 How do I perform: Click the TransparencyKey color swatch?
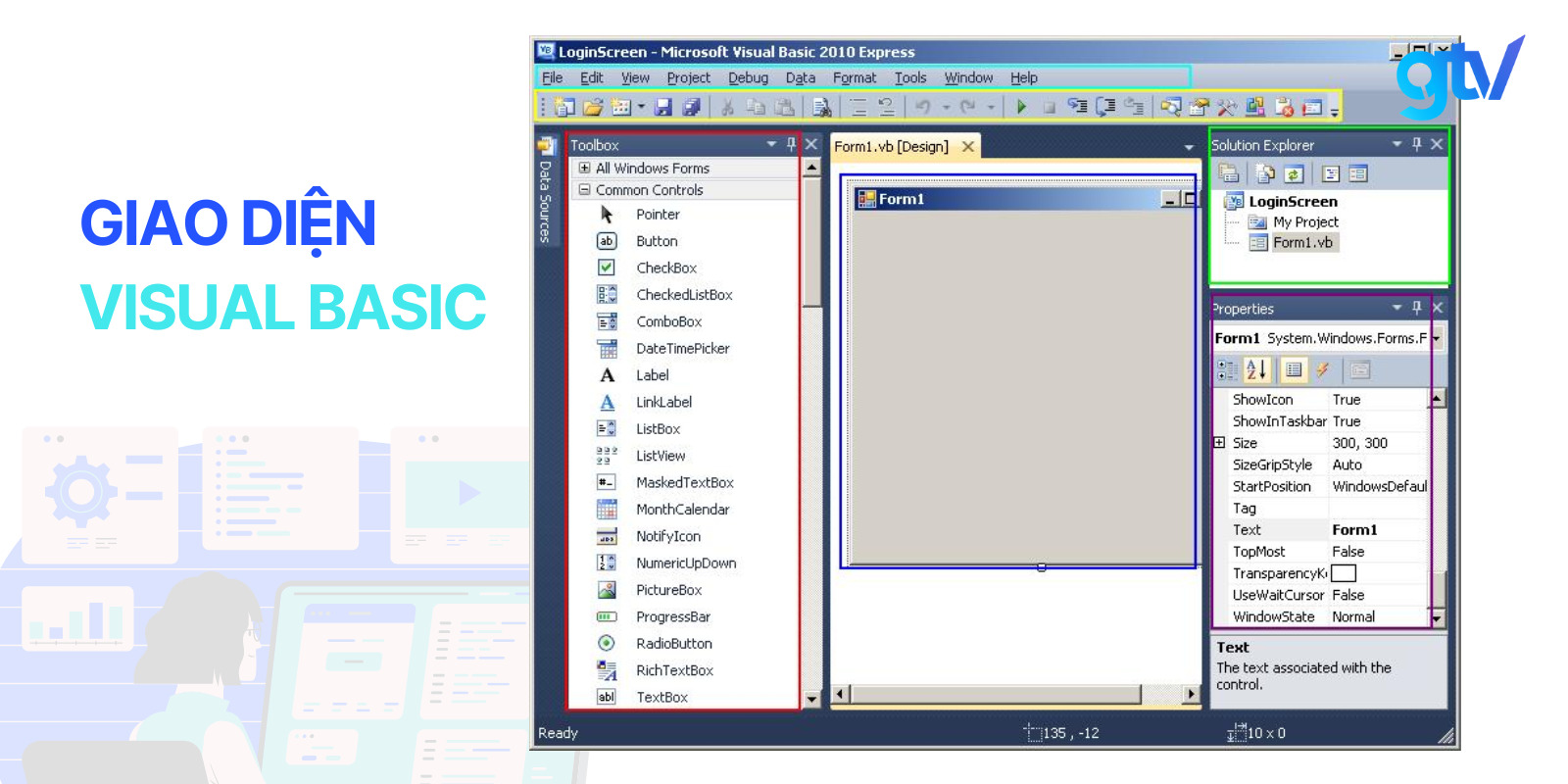point(1343,573)
